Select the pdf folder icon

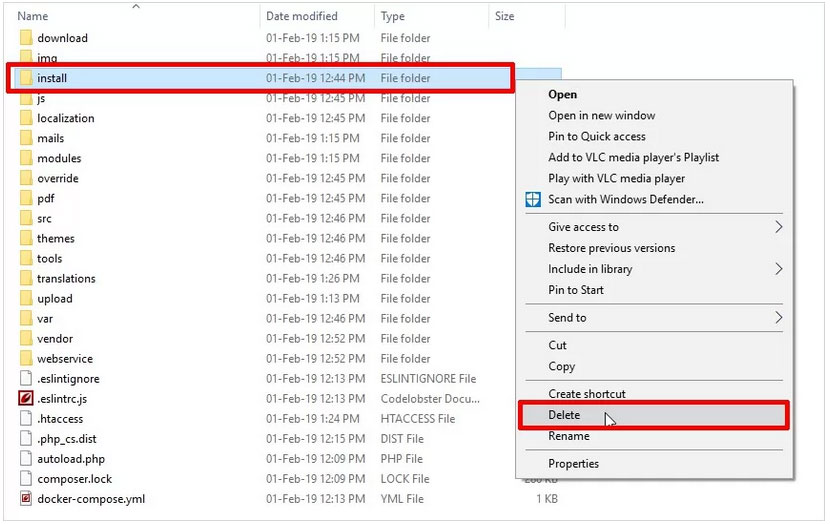pyautogui.click(x=26, y=198)
